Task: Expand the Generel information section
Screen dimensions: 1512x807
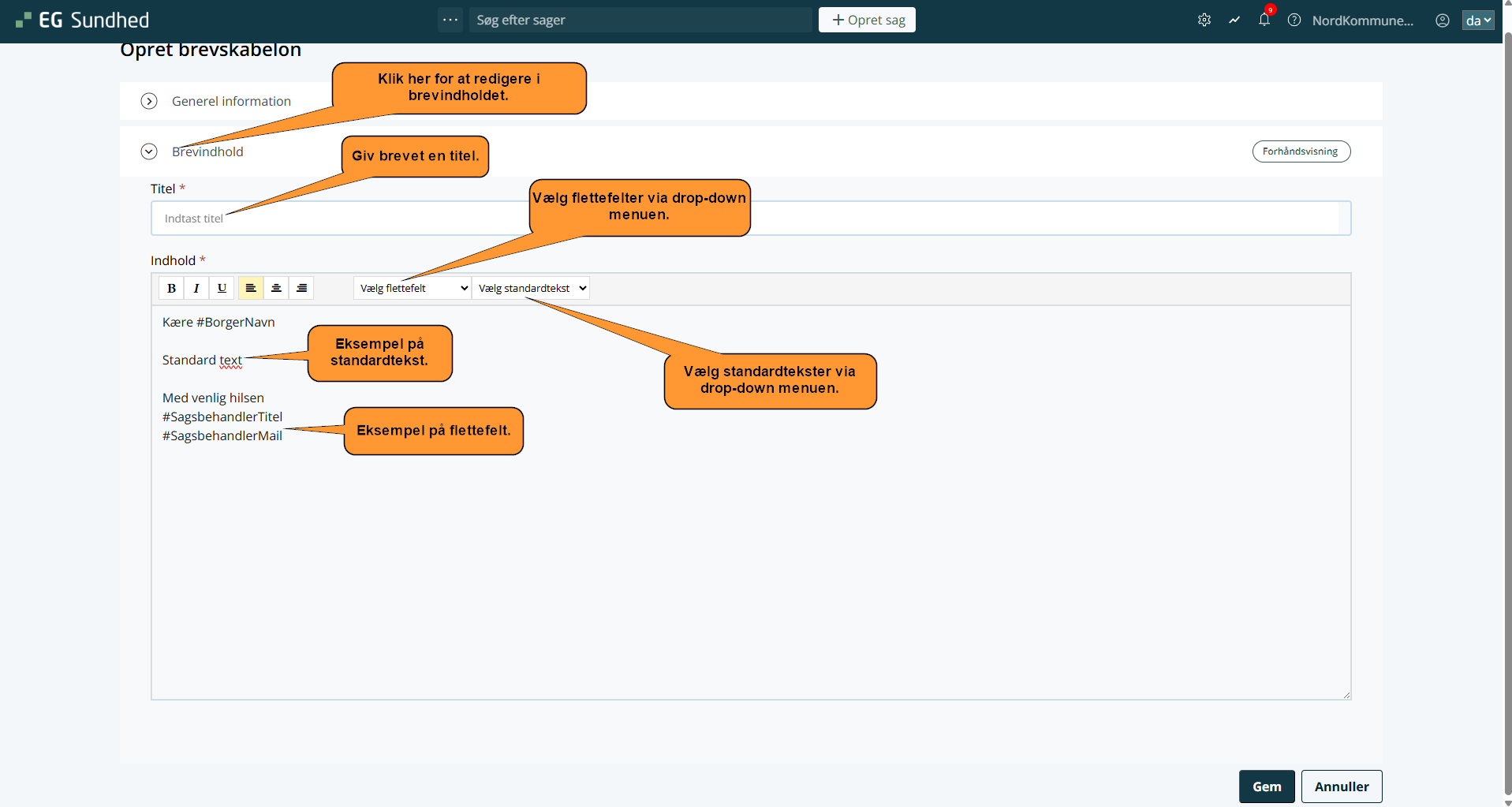Action: [149, 101]
